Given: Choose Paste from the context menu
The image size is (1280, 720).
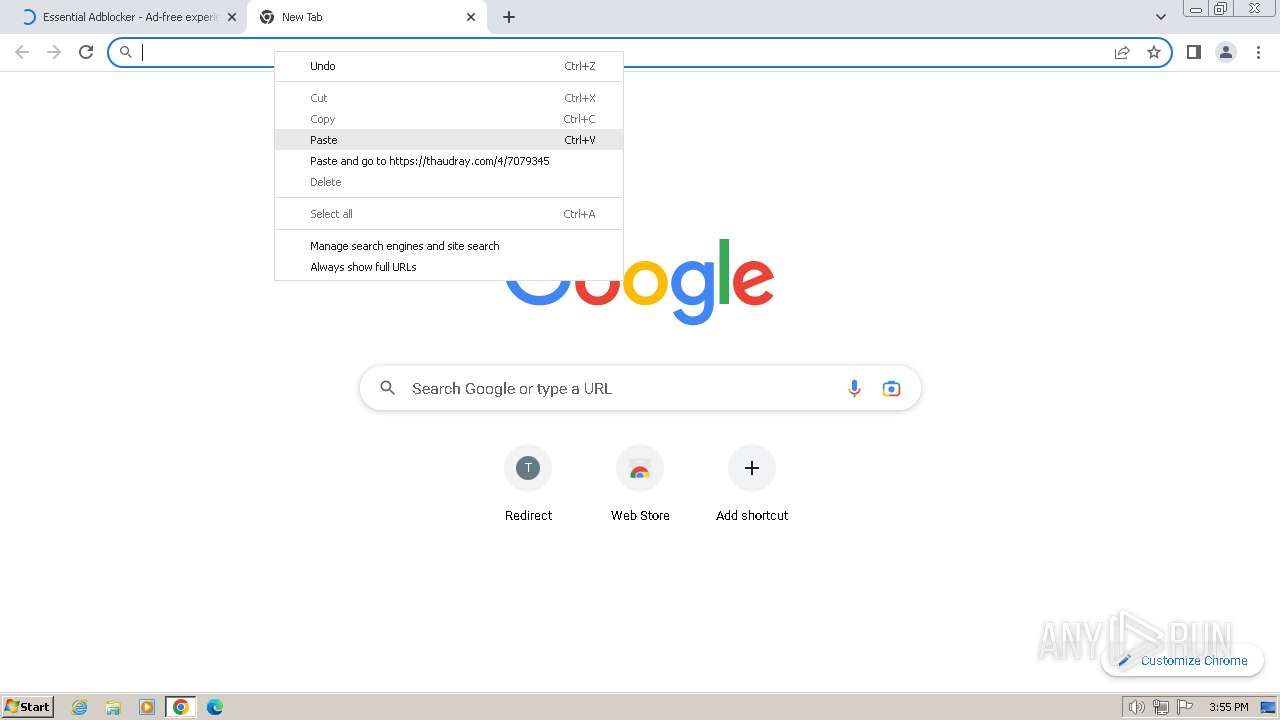Looking at the screenshot, I should coord(449,140).
